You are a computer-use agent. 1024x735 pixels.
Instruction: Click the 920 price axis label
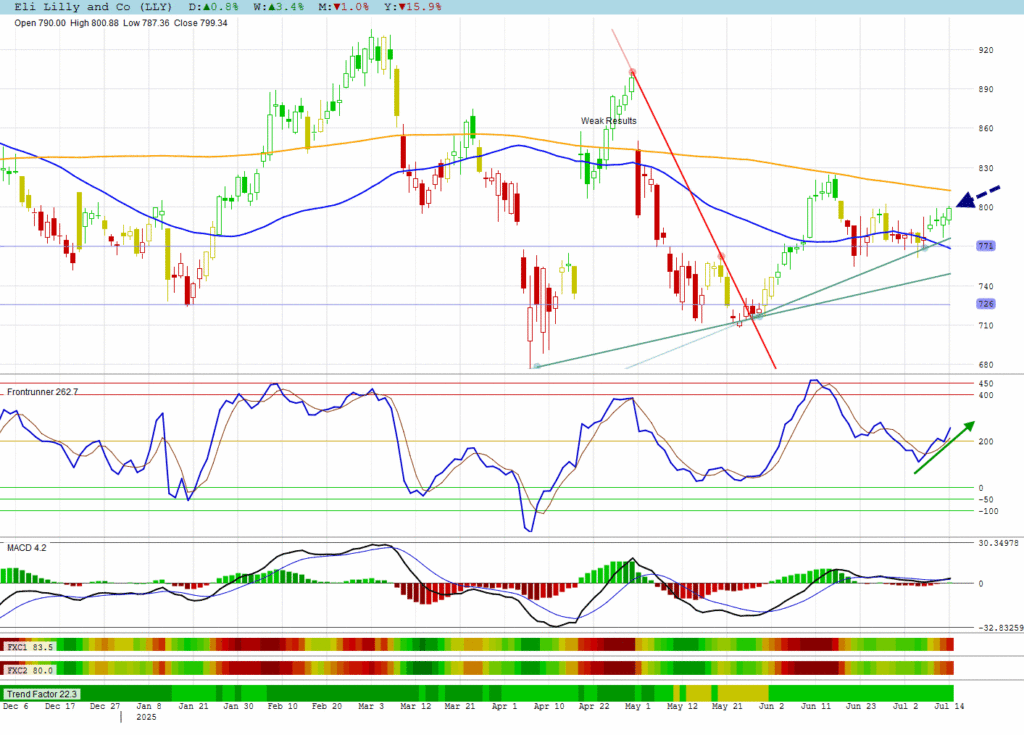(x=985, y=50)
